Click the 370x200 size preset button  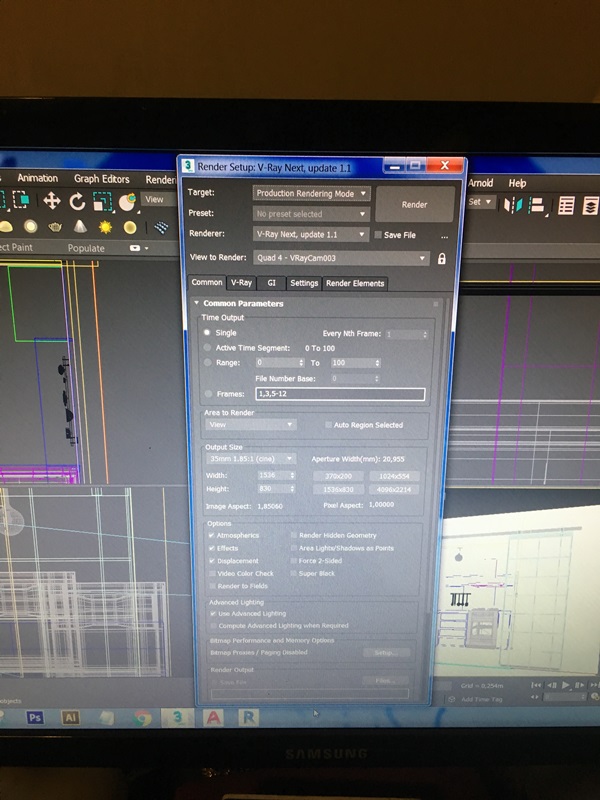click(x=339, y=476)
